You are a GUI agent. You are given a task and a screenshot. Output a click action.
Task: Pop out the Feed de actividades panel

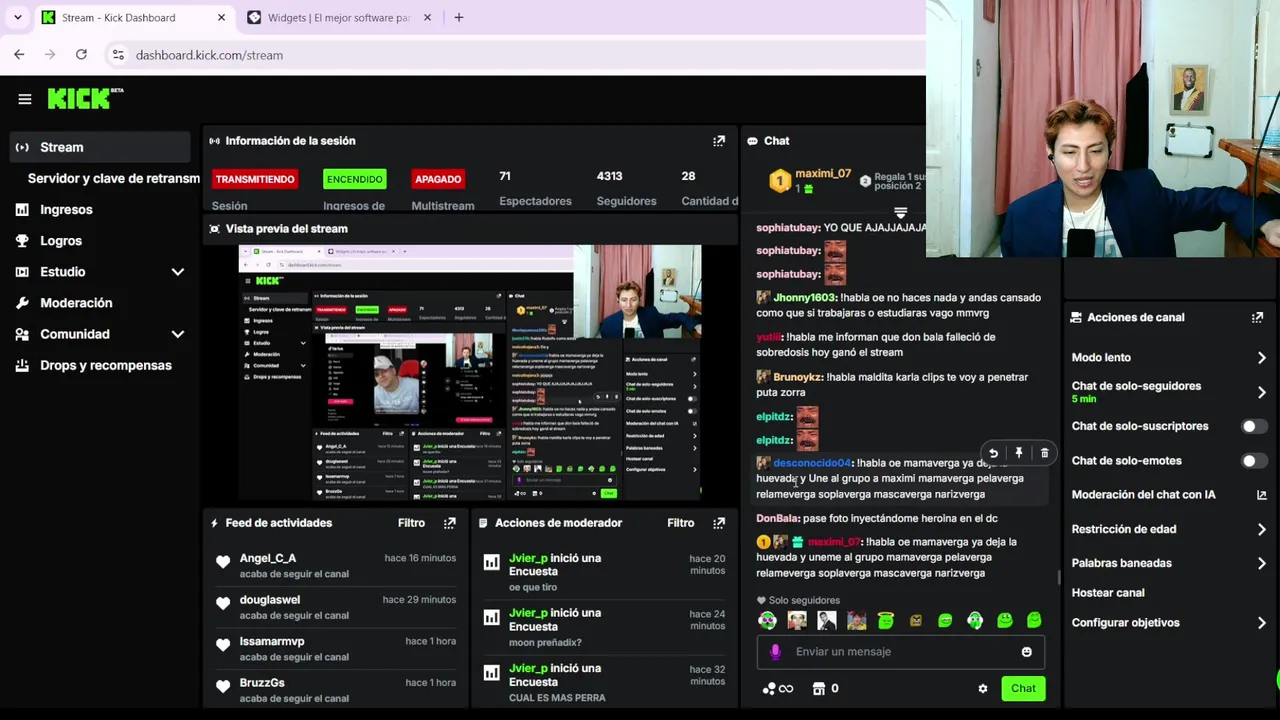coord(449,523)
